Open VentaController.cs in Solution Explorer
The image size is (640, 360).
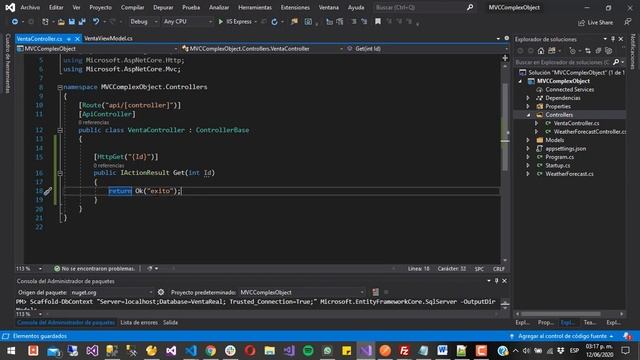coord(576,123)
